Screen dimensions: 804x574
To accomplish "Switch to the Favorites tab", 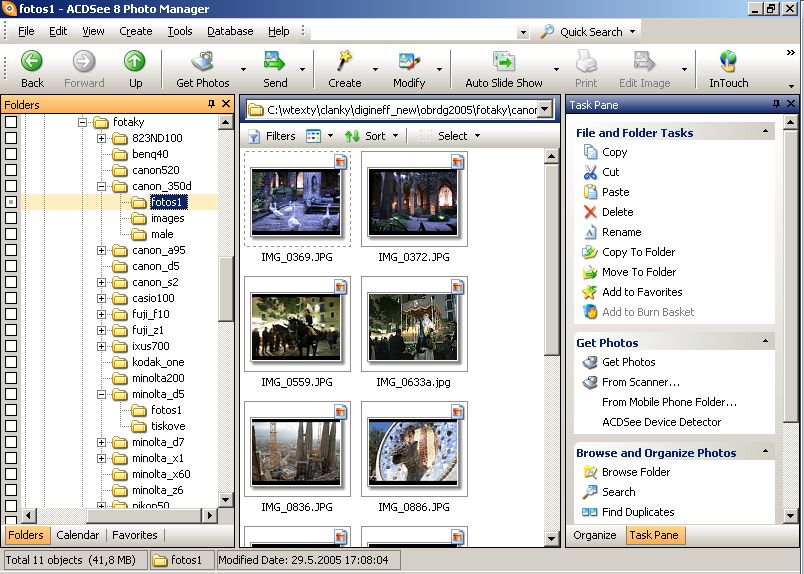I will (x=135, y=535).
